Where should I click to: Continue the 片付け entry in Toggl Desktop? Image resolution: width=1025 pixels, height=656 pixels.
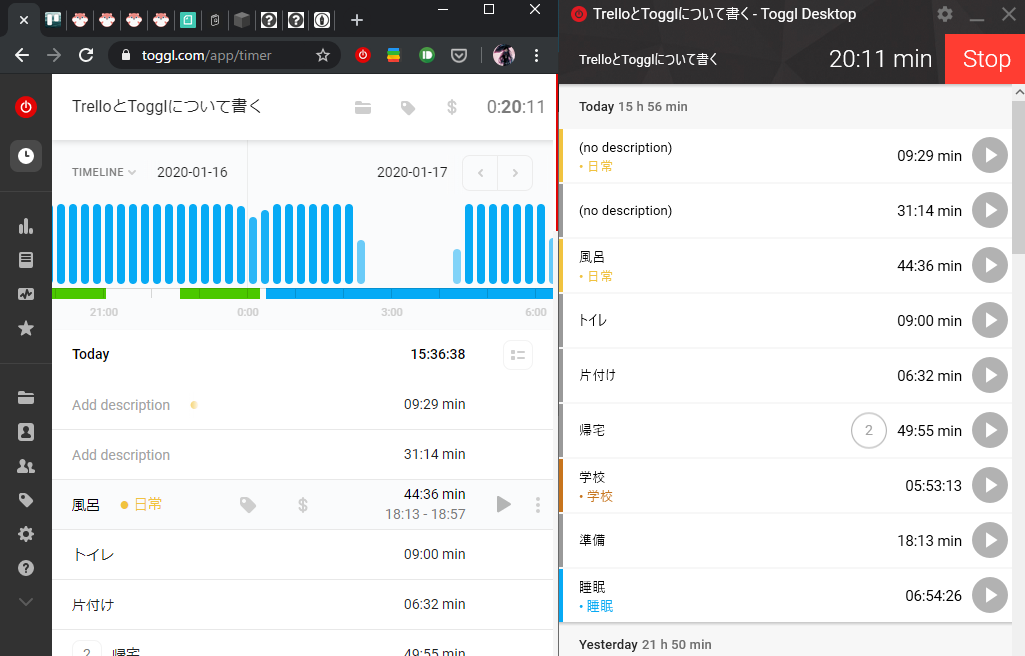990,375
